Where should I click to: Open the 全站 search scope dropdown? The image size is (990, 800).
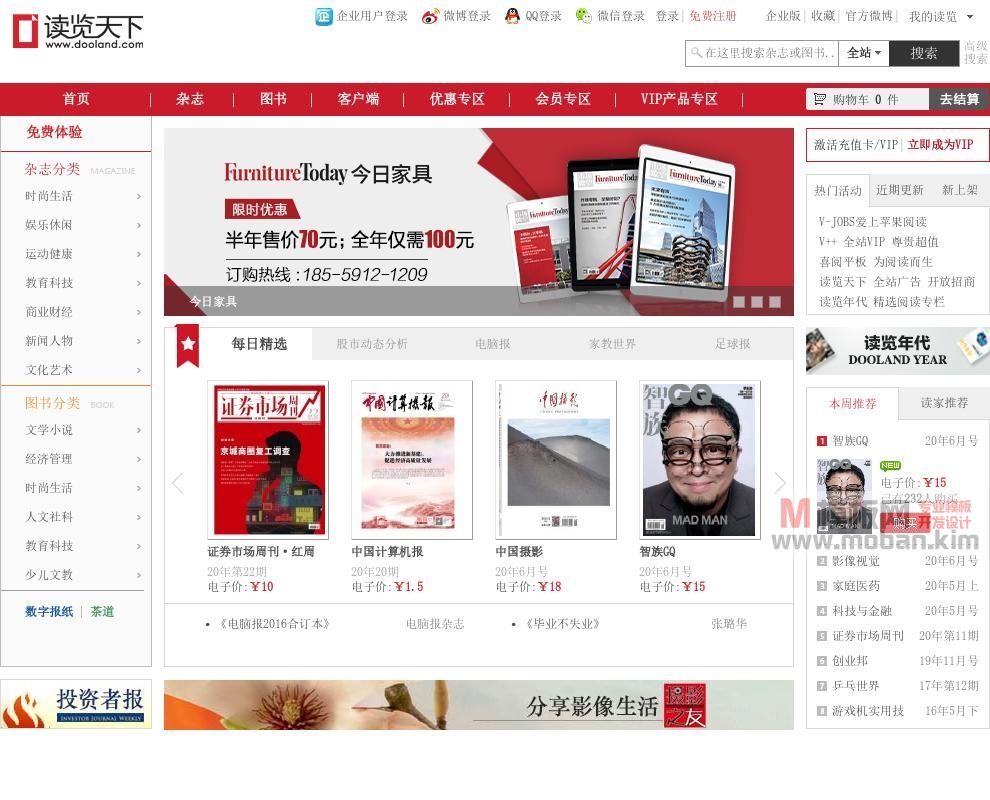coord(864,53)
